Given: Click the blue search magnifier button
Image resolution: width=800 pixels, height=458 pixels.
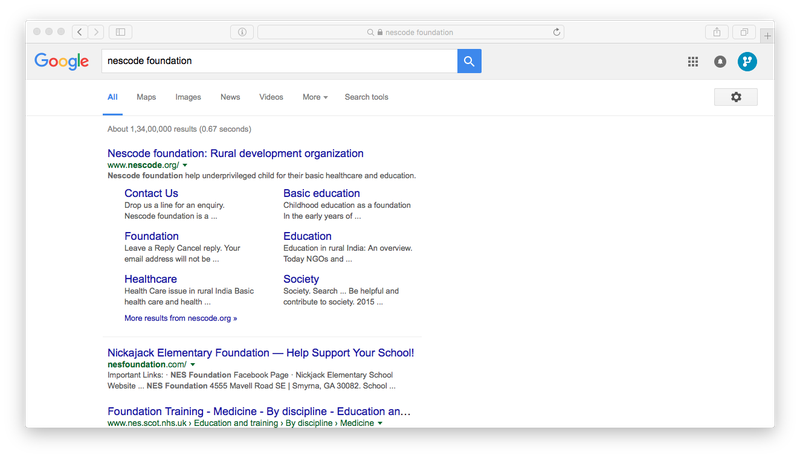Looking at the screenshot, I should coord(469,61).
